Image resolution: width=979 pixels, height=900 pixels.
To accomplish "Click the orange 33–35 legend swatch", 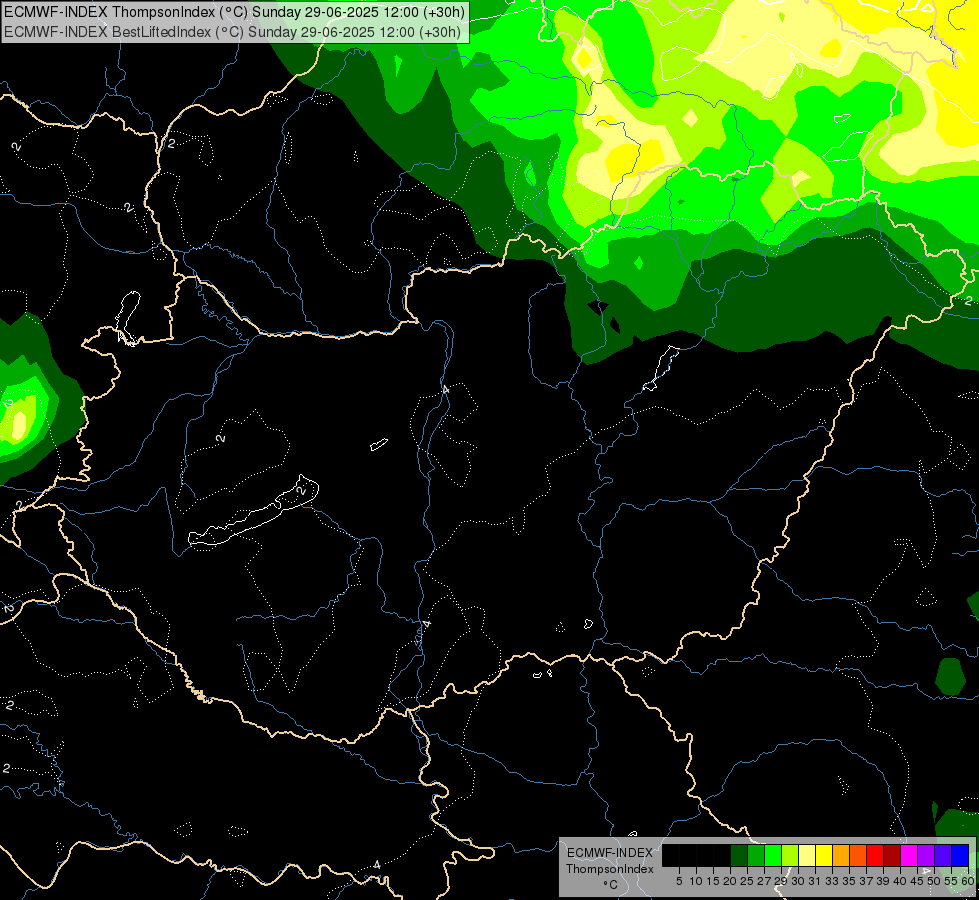I will (841, 855).
